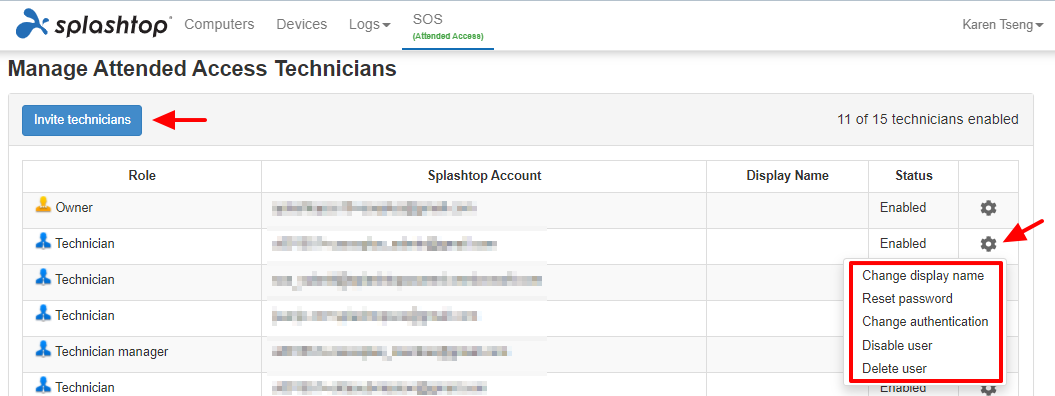The height and width of the screenshot is (396, 1055).
Task: Click the Owner role icon
Action: click(x=43, y=206)
